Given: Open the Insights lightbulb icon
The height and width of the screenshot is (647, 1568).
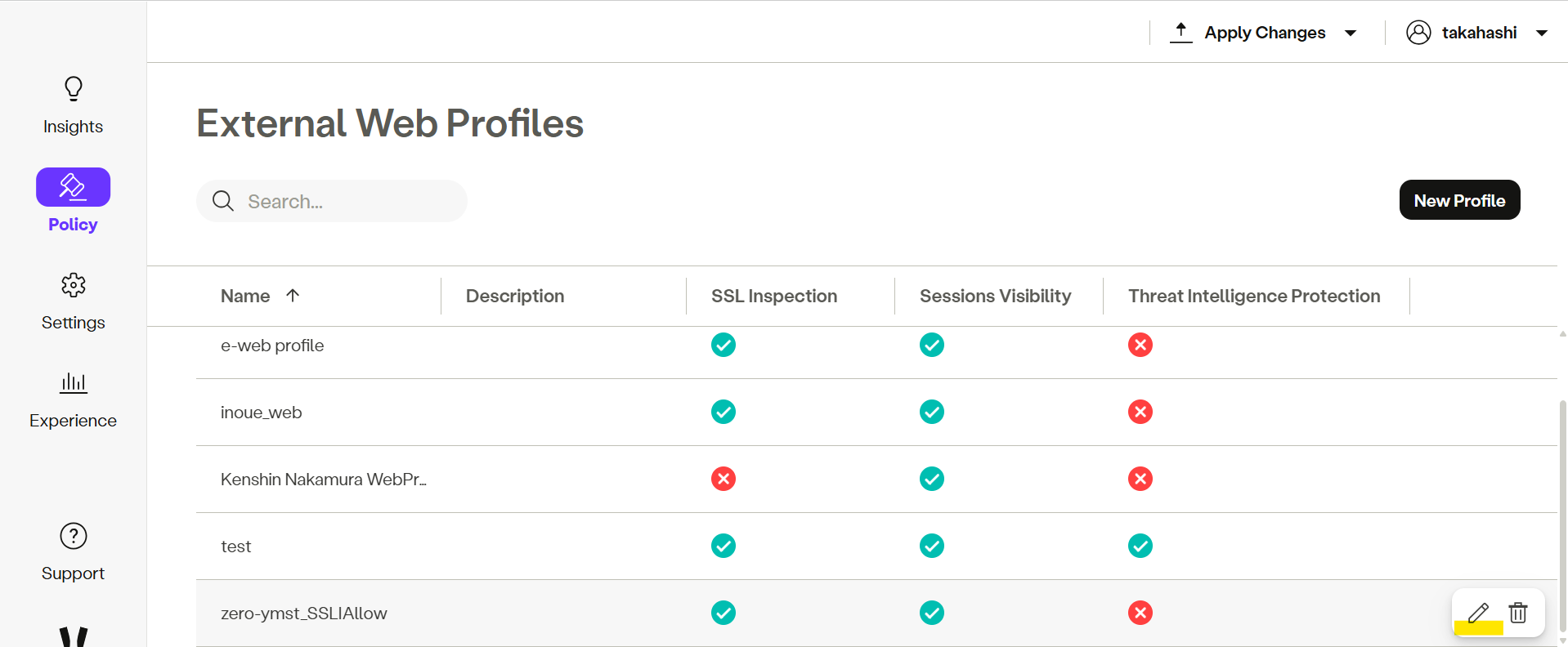Looking at the screenshot, I should click(x=73, y=88).
